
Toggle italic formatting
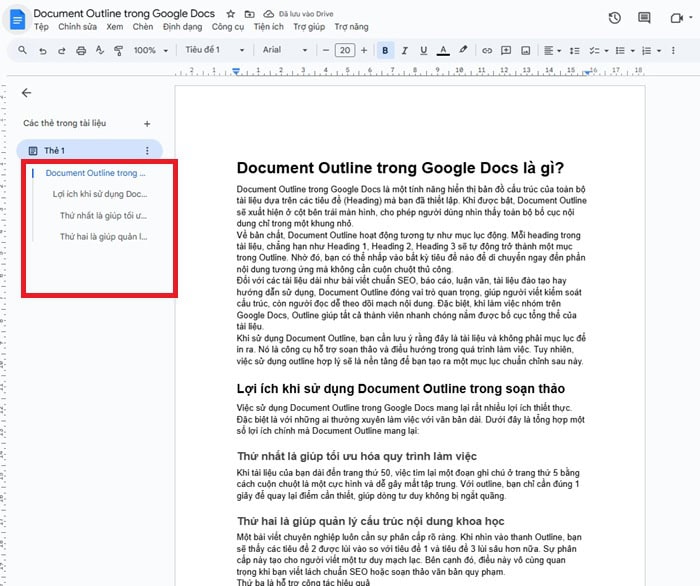tap(404, 50)
